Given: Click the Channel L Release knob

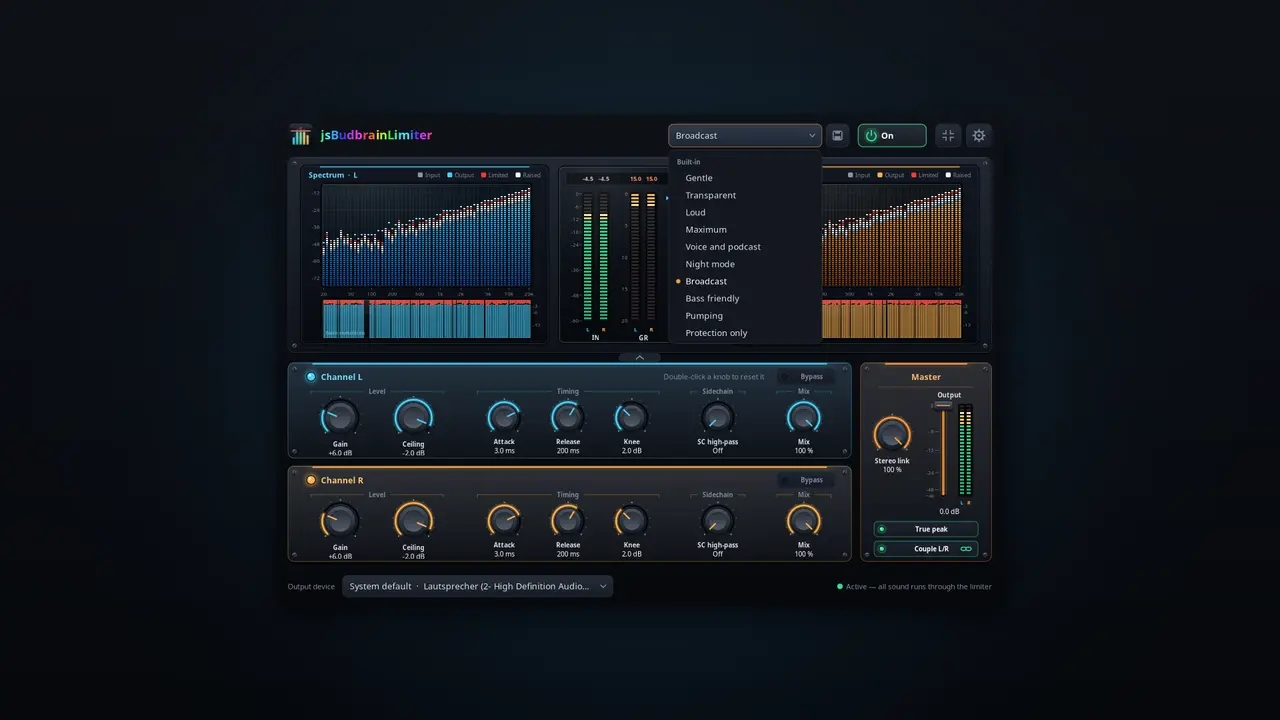Looking at the screenshot, I should pyautogui.click(x=568, y=417).
